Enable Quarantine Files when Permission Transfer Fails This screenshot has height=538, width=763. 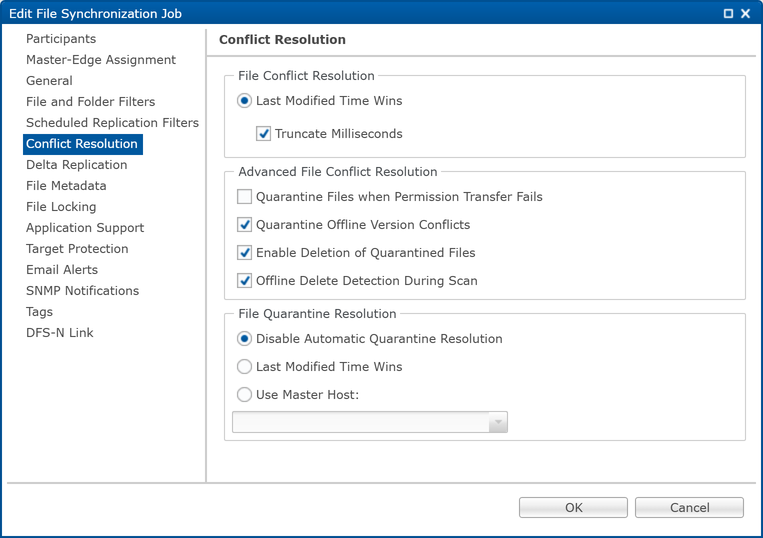(244, 197)
